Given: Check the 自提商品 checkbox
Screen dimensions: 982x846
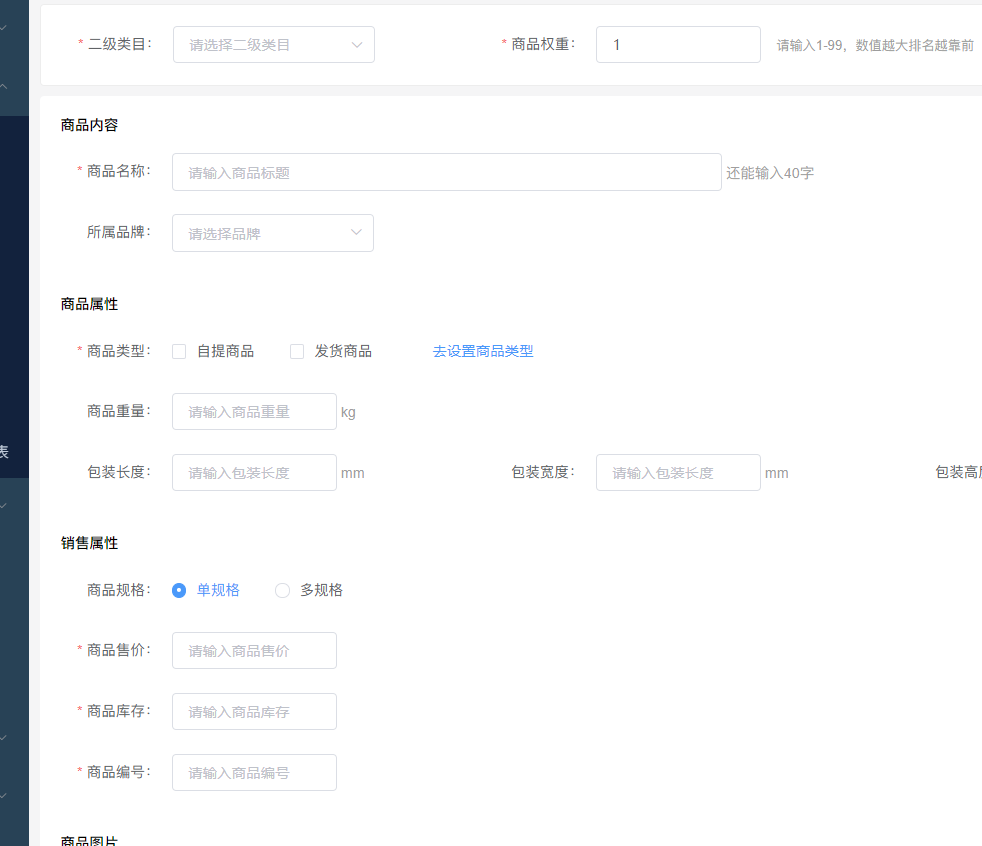Looking at the screenshot, I should [x=179, y=351].
